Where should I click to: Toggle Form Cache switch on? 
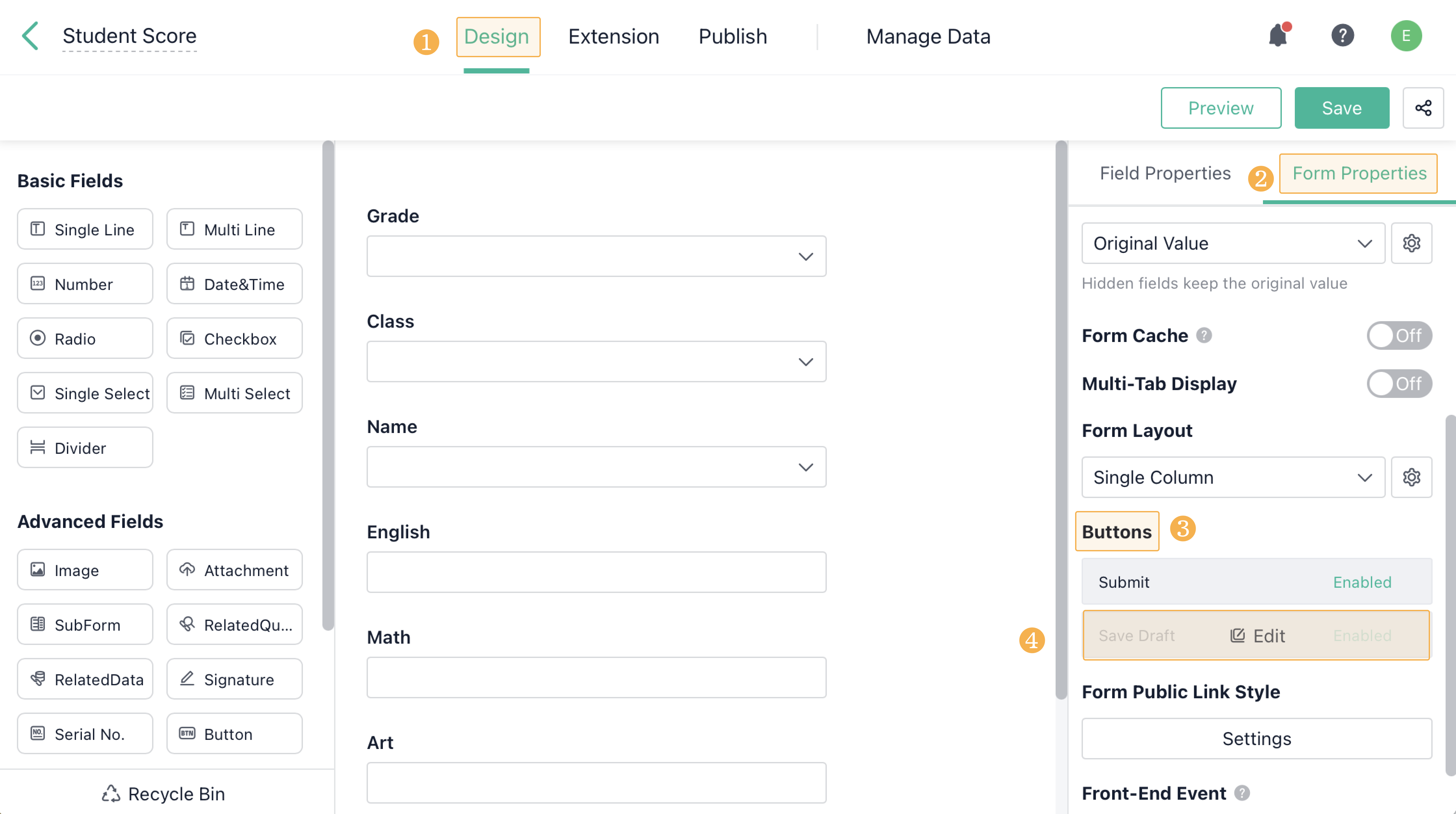click(1398, 336)
